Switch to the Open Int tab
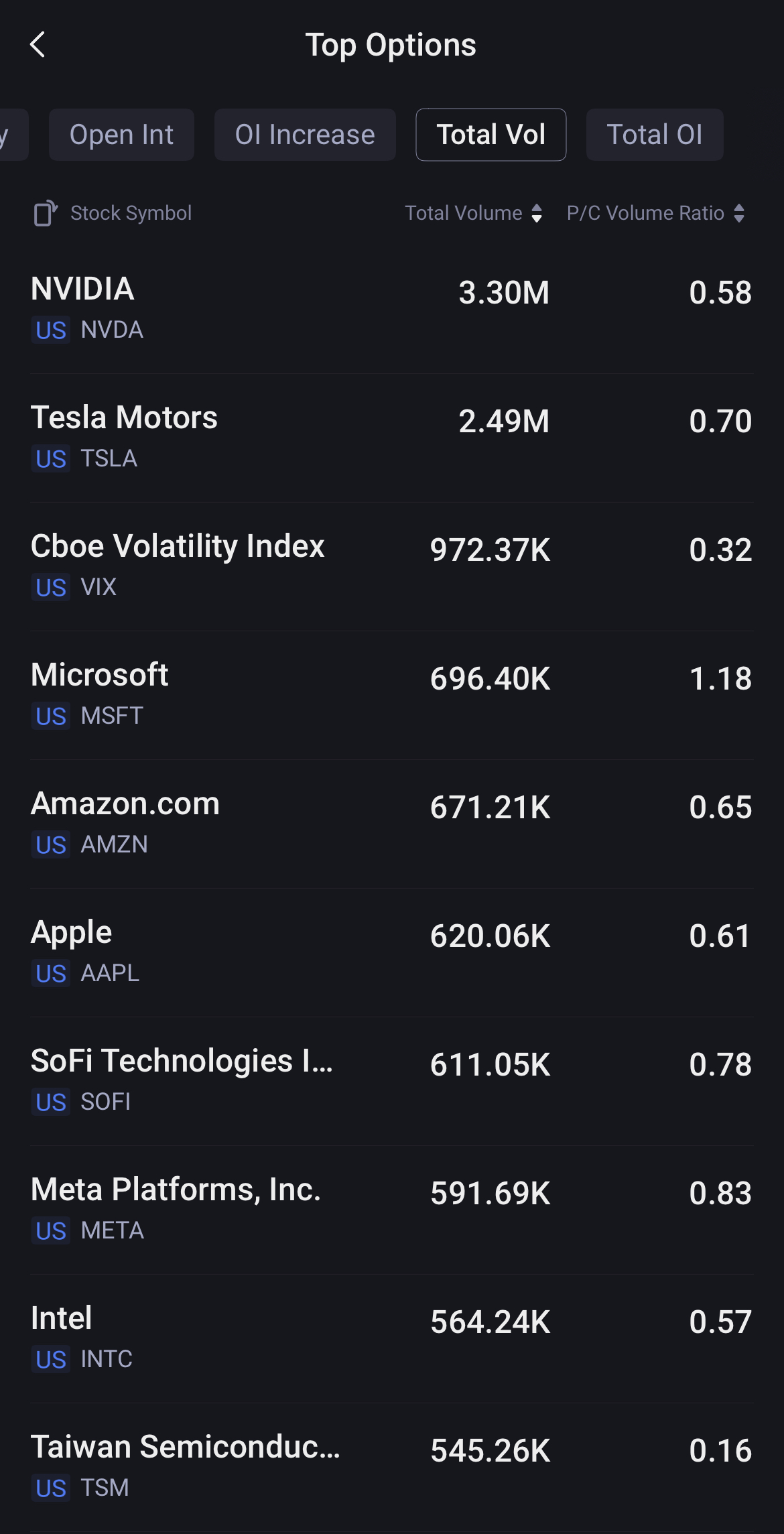Image resolution: width=784 pixels, height=1534 pixels. (121, 135)
